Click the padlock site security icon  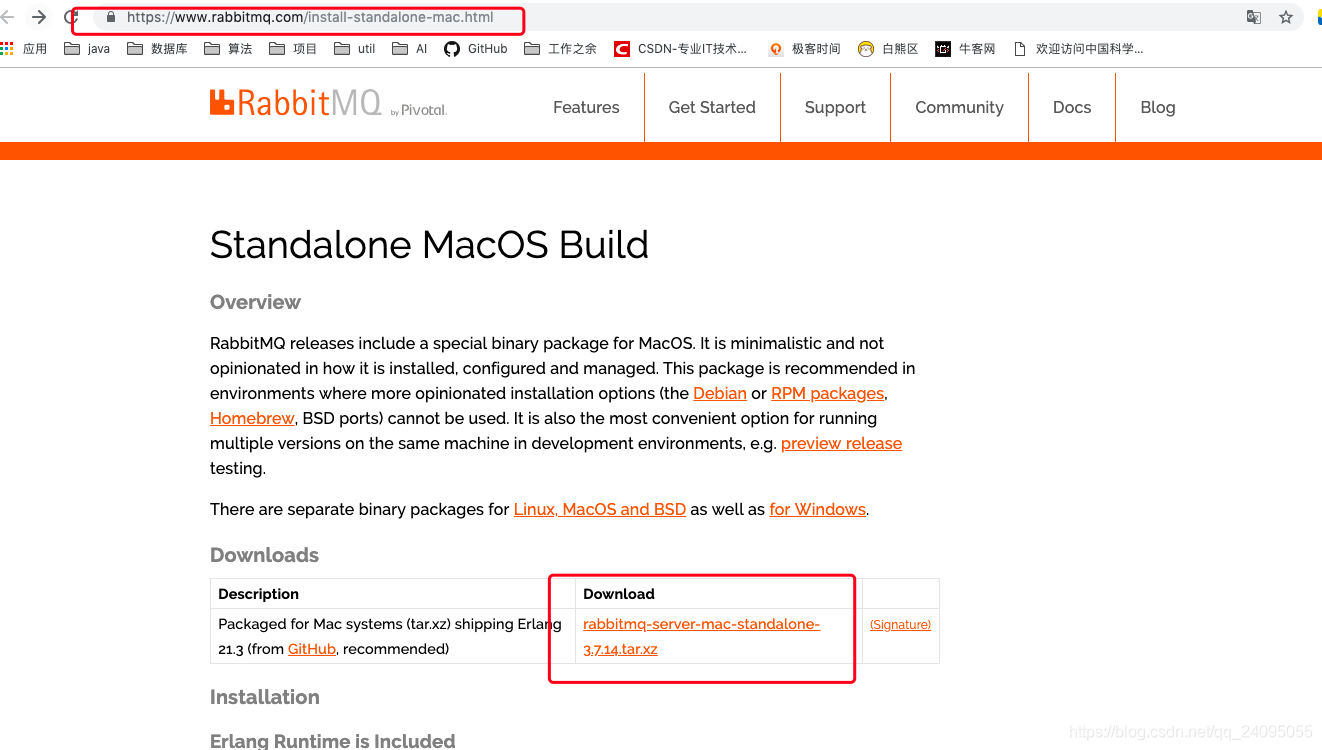(x=110, y=17)
